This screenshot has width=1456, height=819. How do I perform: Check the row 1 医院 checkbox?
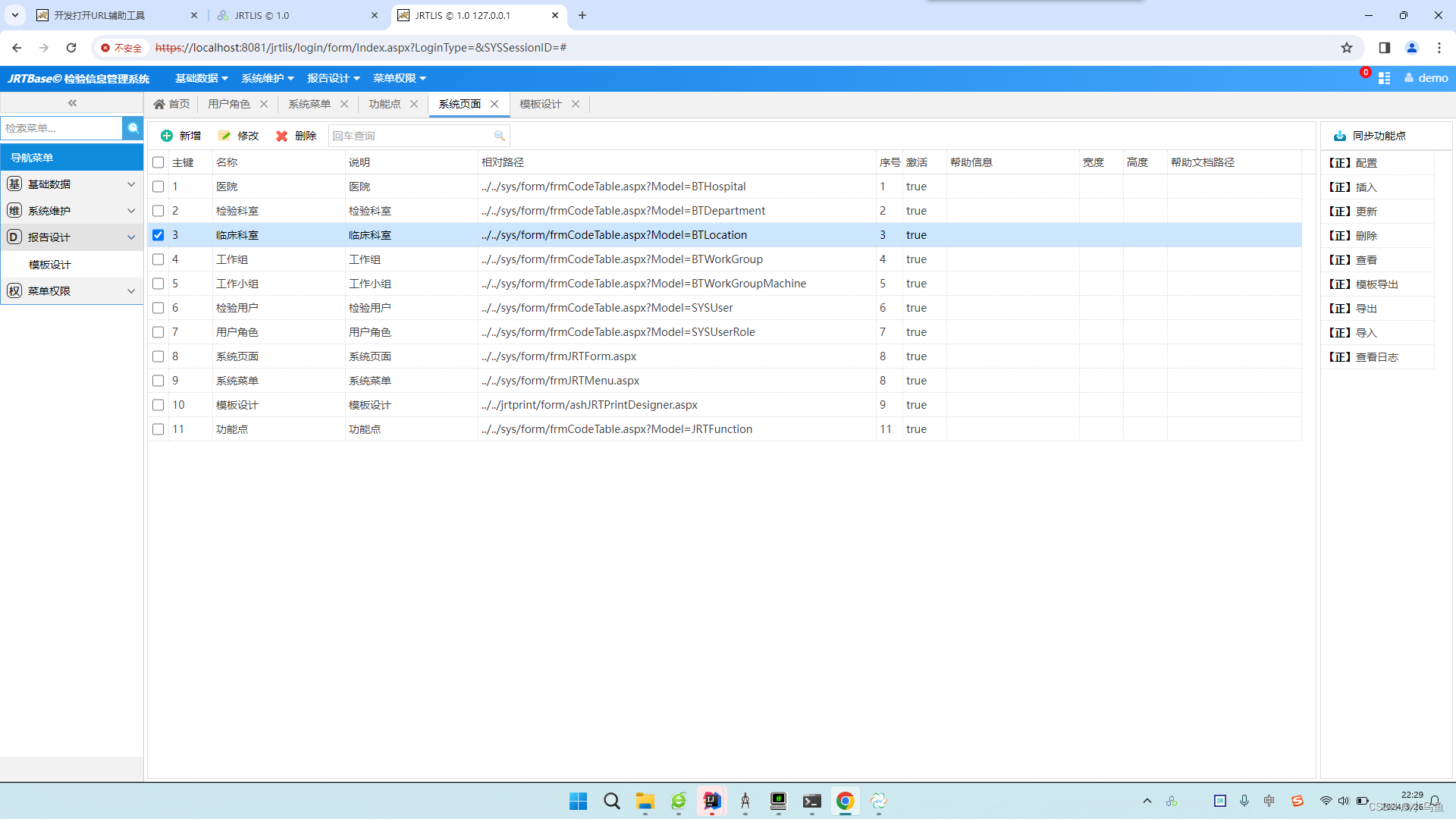pyautogui.click(x=158, y=187)
